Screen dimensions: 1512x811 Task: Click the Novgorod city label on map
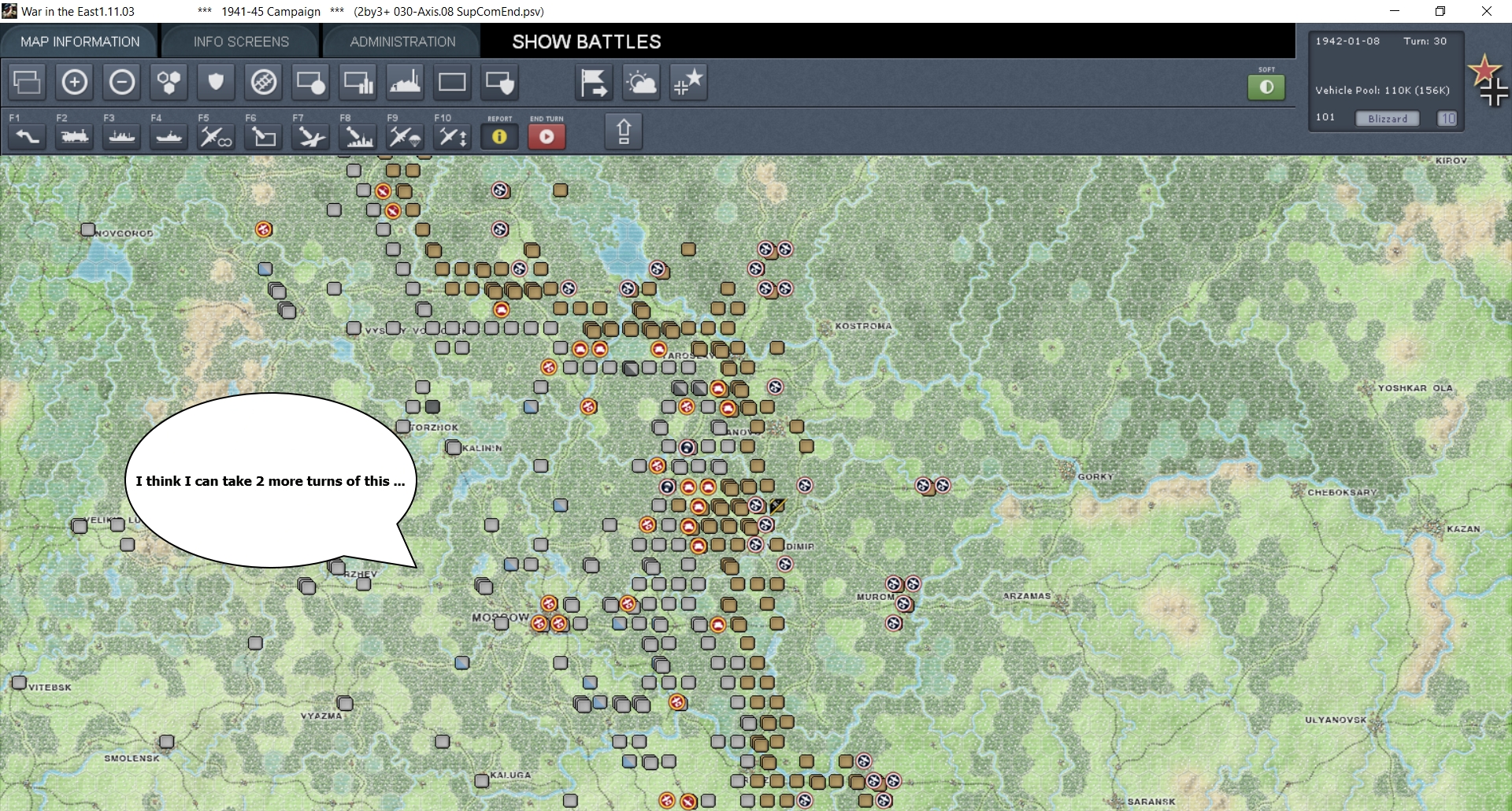(x=124, y=234)
